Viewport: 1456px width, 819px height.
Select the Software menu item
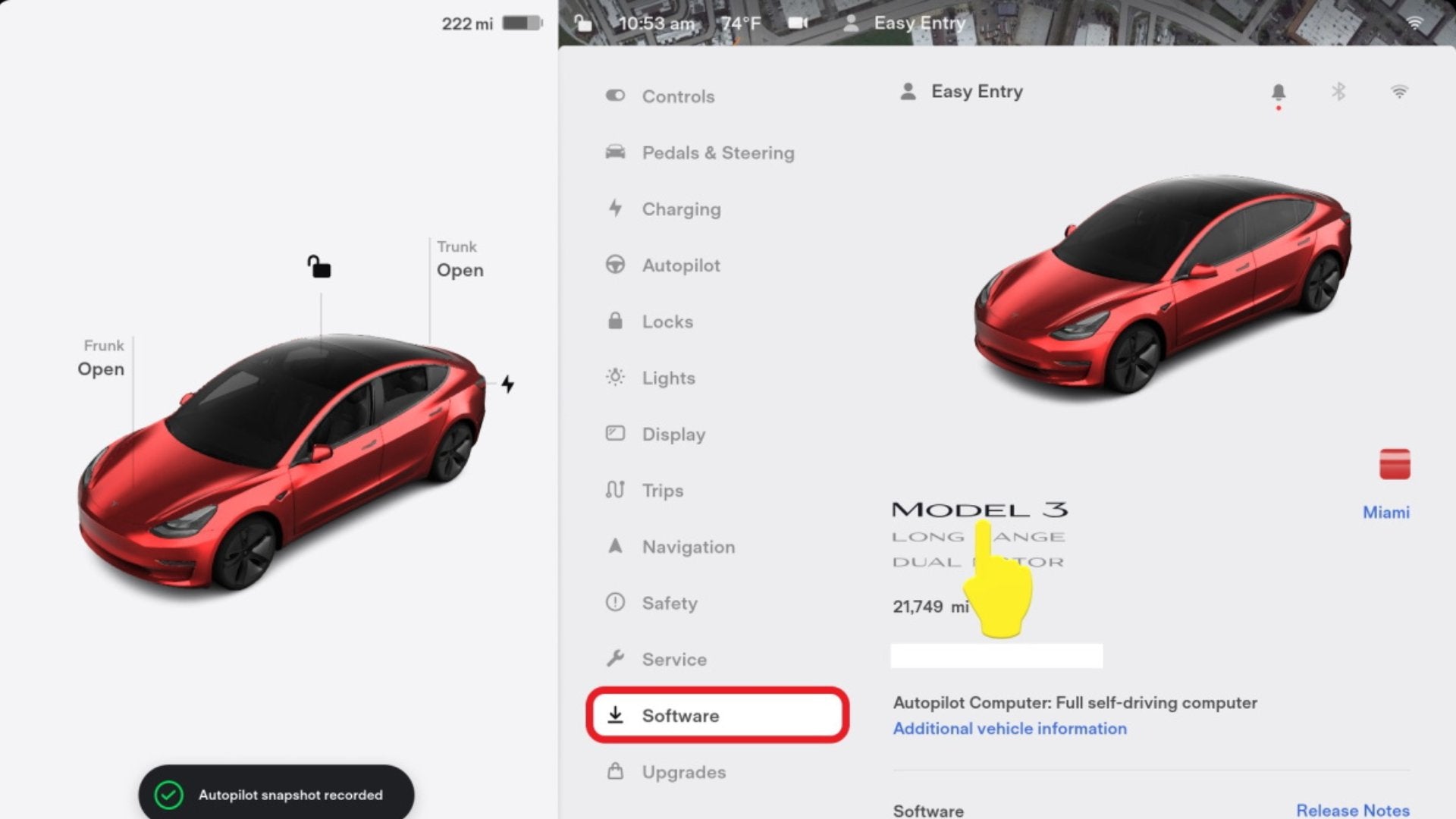717,715
